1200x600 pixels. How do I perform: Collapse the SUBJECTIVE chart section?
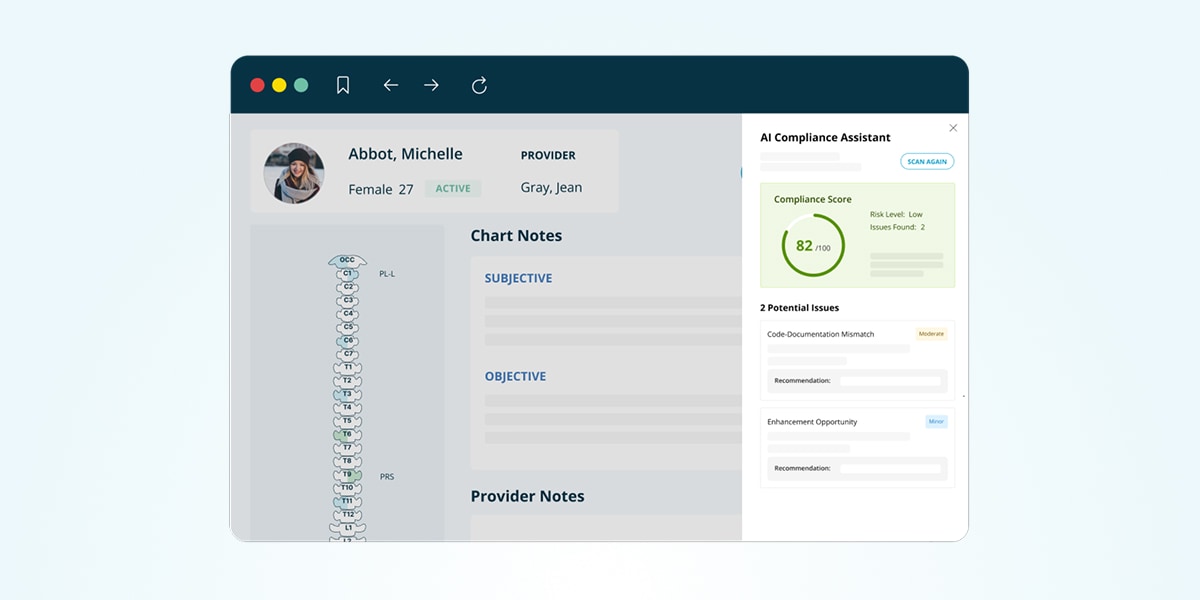click(518, 278)
